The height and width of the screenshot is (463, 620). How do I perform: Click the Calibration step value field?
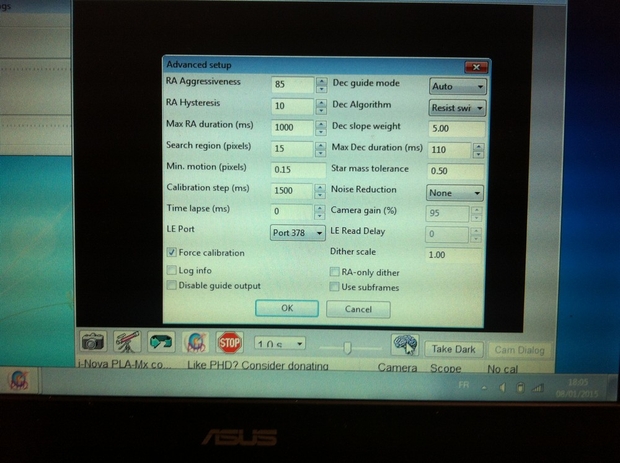[x=291, y=191]
